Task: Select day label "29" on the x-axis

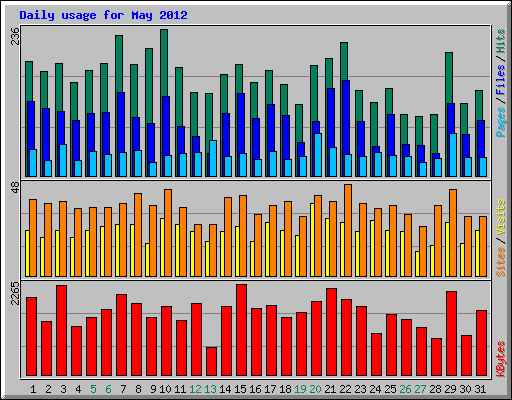Action: tap(450, 389)
